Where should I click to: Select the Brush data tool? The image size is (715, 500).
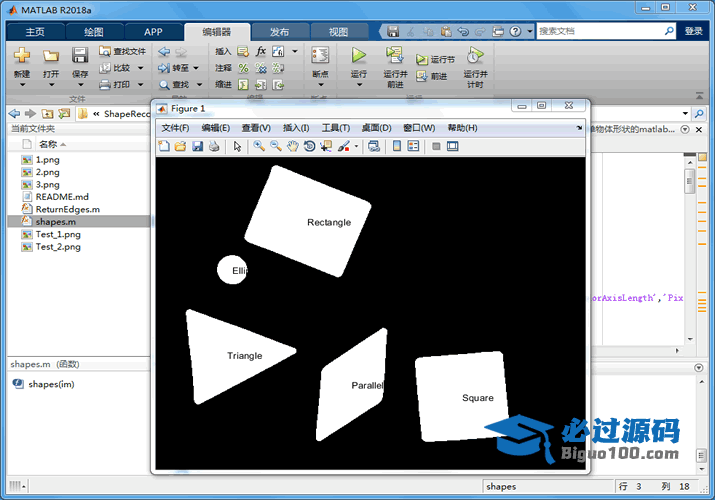(x=344, y=146)
